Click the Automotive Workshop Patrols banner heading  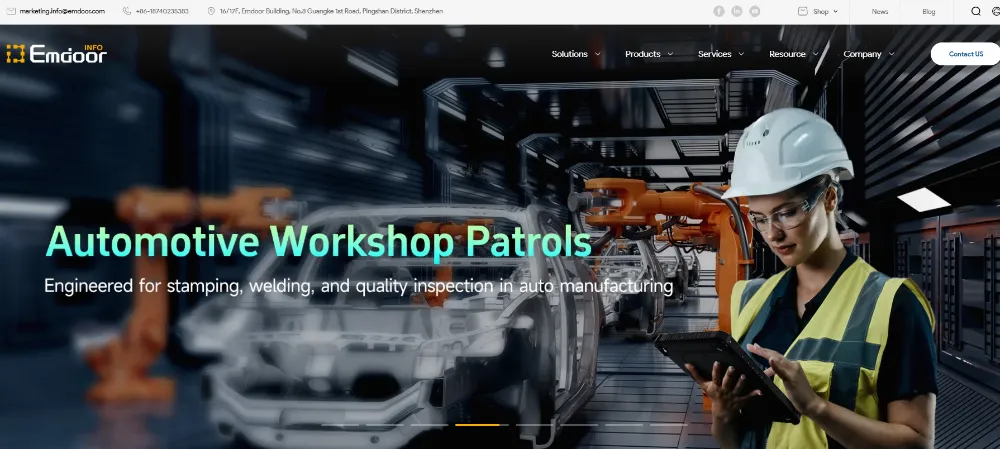[x=319, y=242]
